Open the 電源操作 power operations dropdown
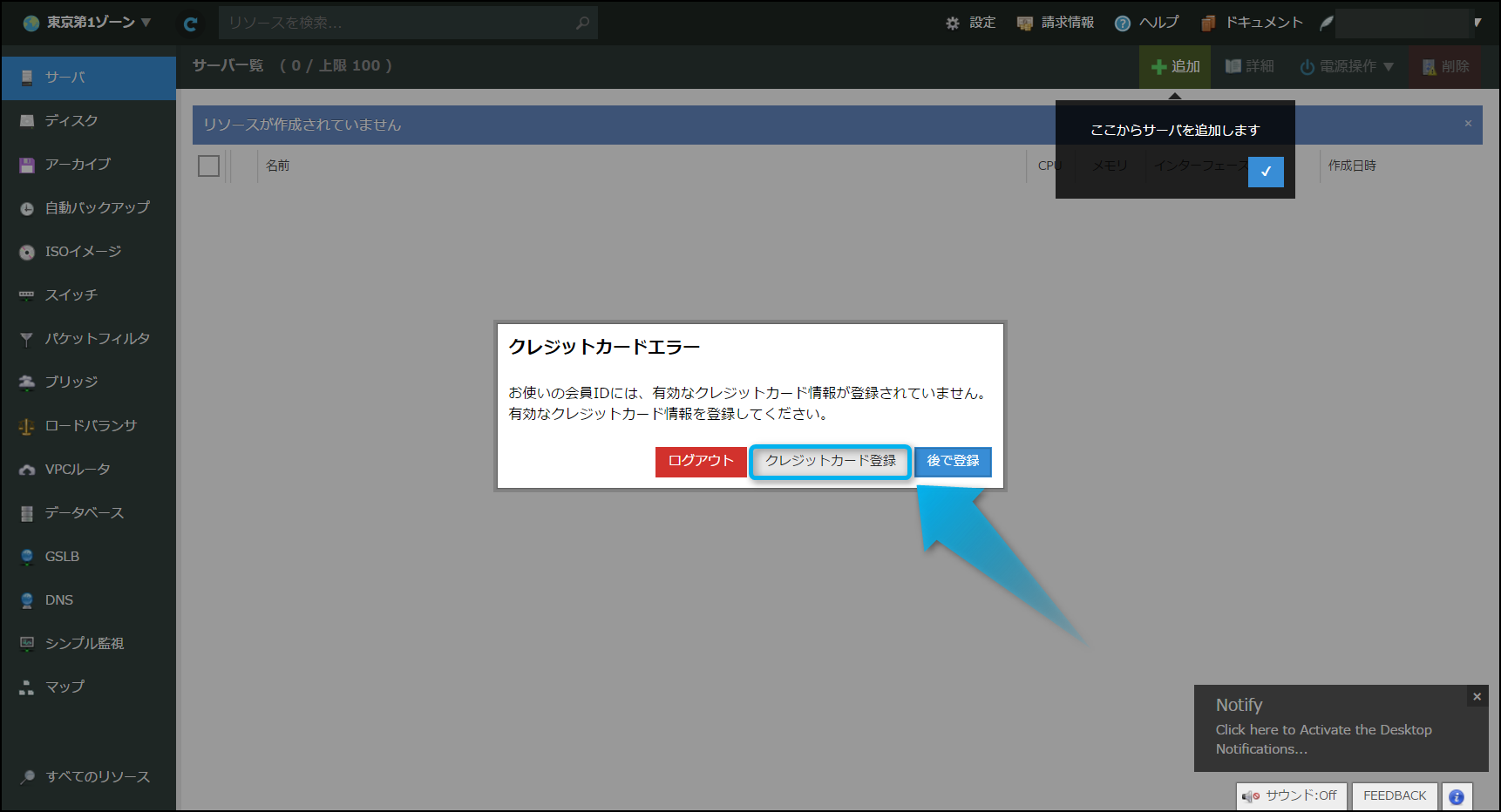Image resolution: width=1501 pixels, height=812 pixels. coord(1347,66)
